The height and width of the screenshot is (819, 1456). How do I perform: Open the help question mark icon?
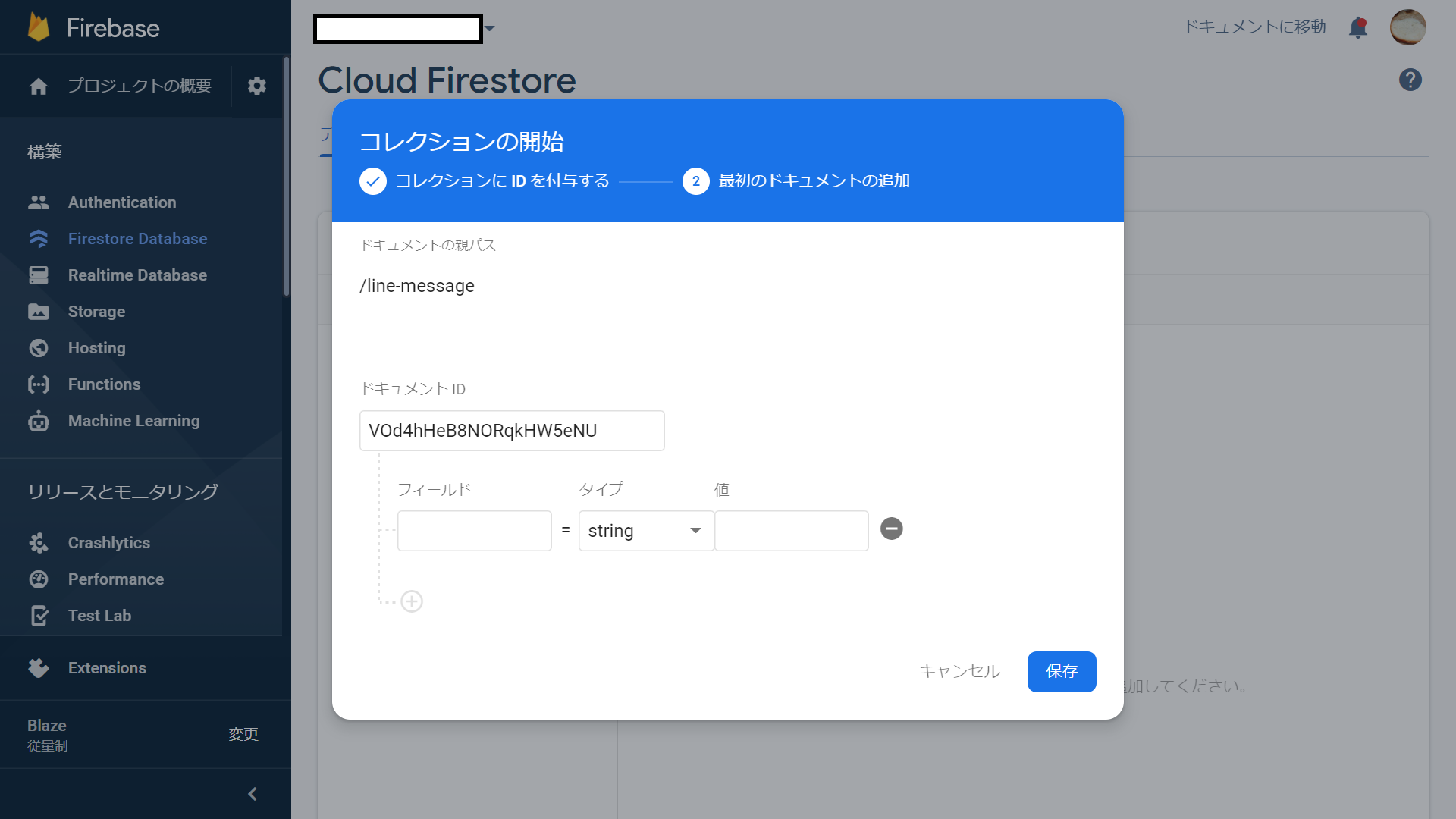pyautogui.click(x=1410, y=80)
